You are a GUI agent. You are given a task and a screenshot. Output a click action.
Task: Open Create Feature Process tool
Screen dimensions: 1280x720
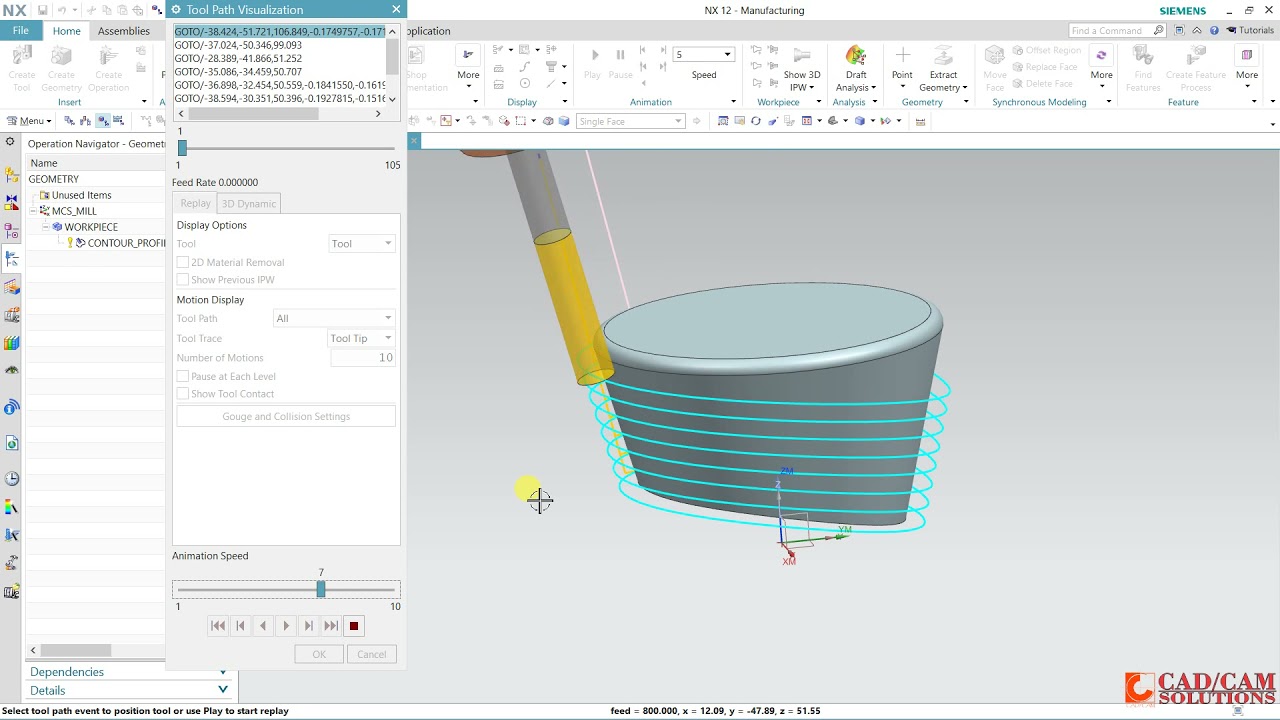[1195, 68]
